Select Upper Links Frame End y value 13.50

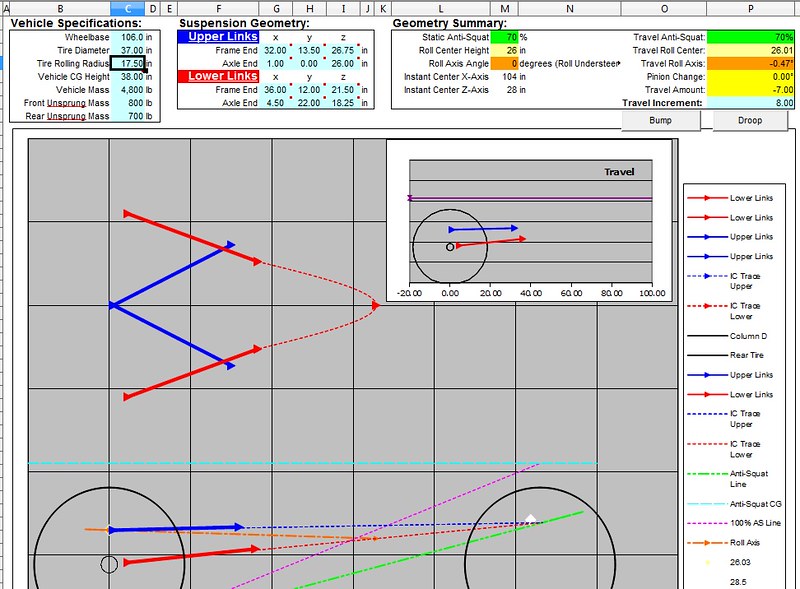pos(309,50)
